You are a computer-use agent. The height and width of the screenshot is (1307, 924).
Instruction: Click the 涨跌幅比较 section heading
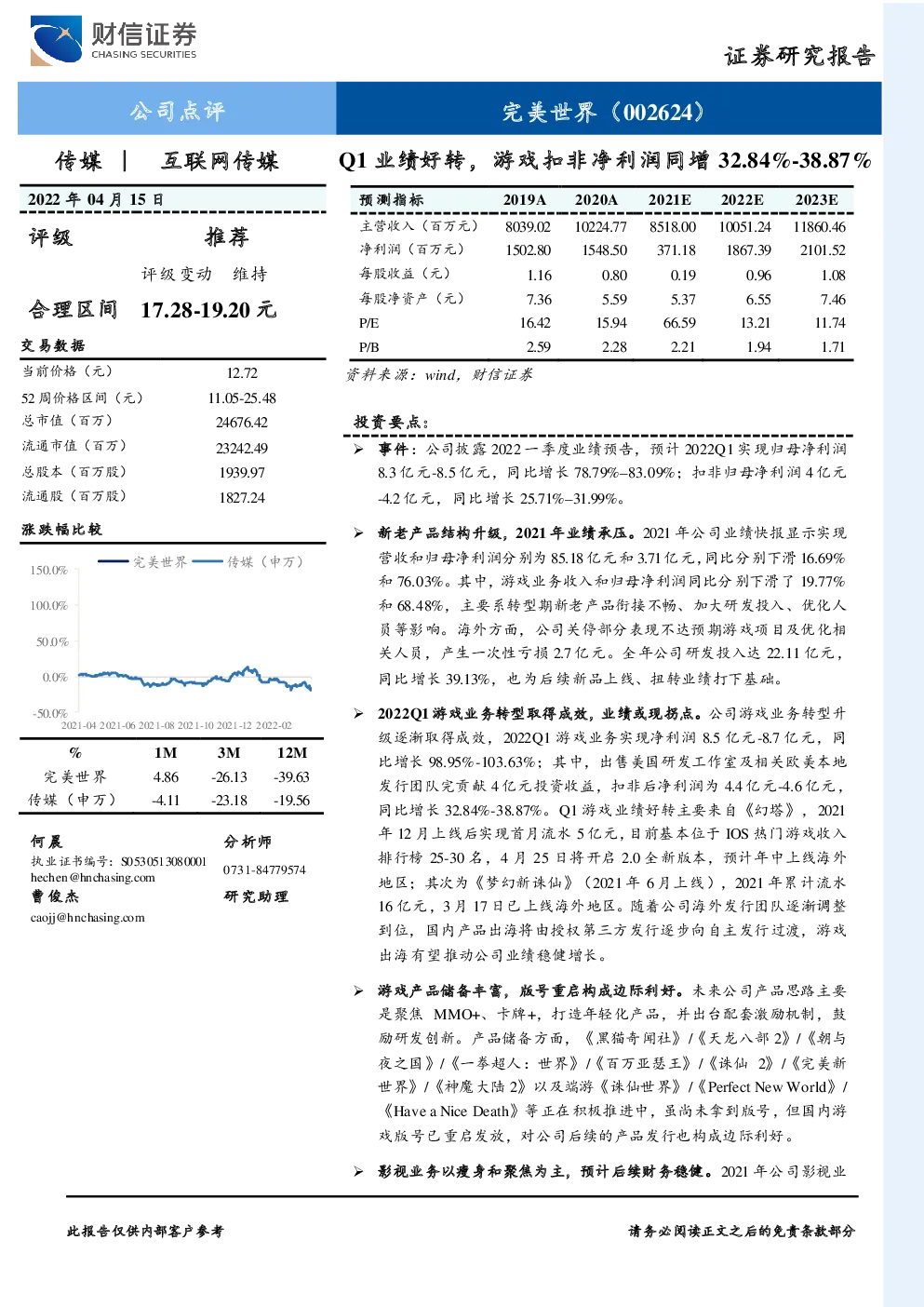click(61, 529)
